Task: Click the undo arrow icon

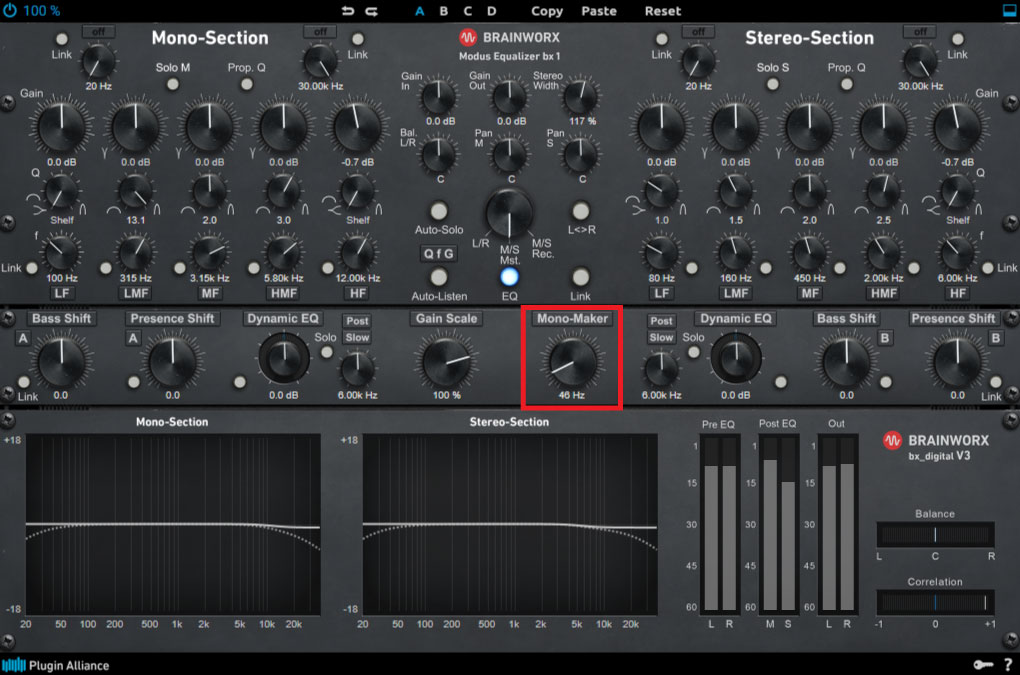Action: (x=348, y=11)
